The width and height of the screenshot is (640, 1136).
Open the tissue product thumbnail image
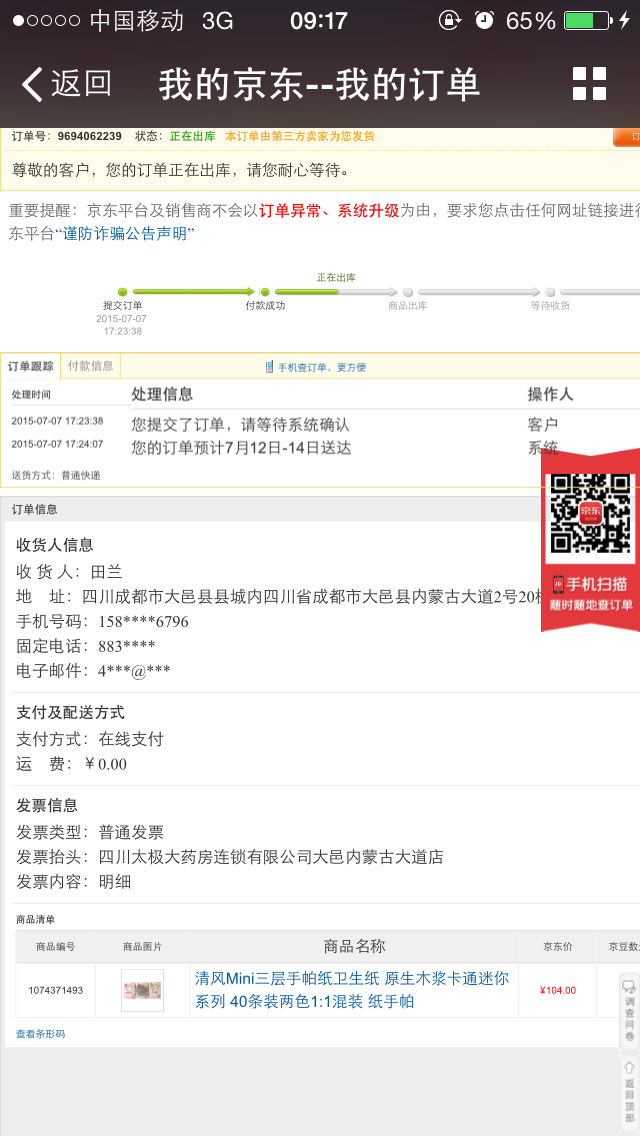142,990
